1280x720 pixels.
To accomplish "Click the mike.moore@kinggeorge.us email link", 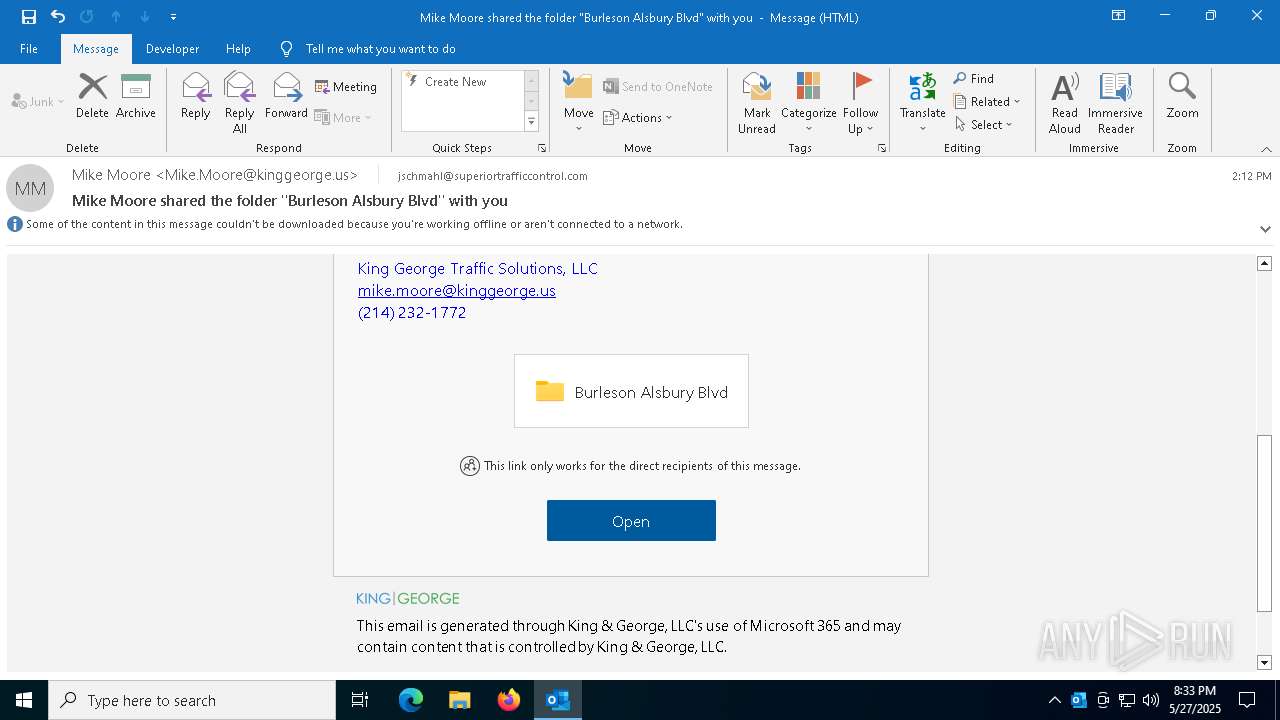I will [x=457, y=291].
